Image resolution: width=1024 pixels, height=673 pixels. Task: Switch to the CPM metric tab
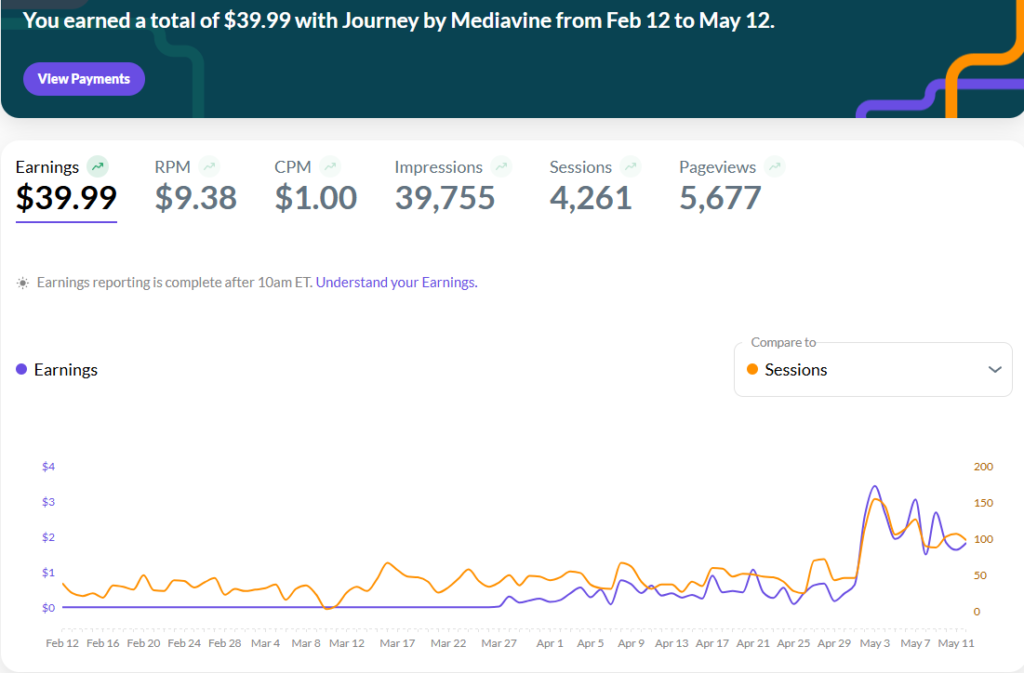(x=315, y=186)
